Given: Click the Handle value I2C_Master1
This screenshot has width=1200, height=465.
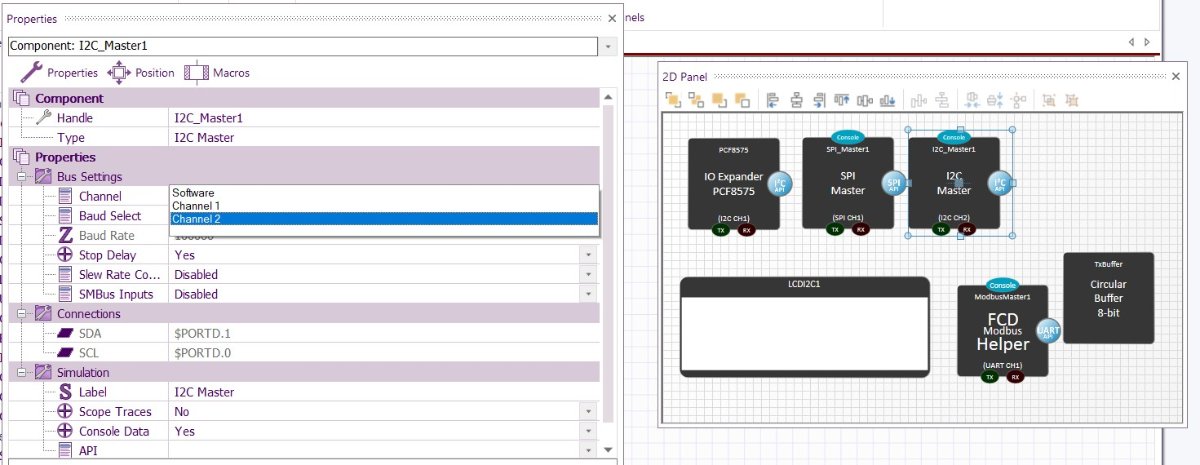Looking at the screenshot, I should 209,118.
